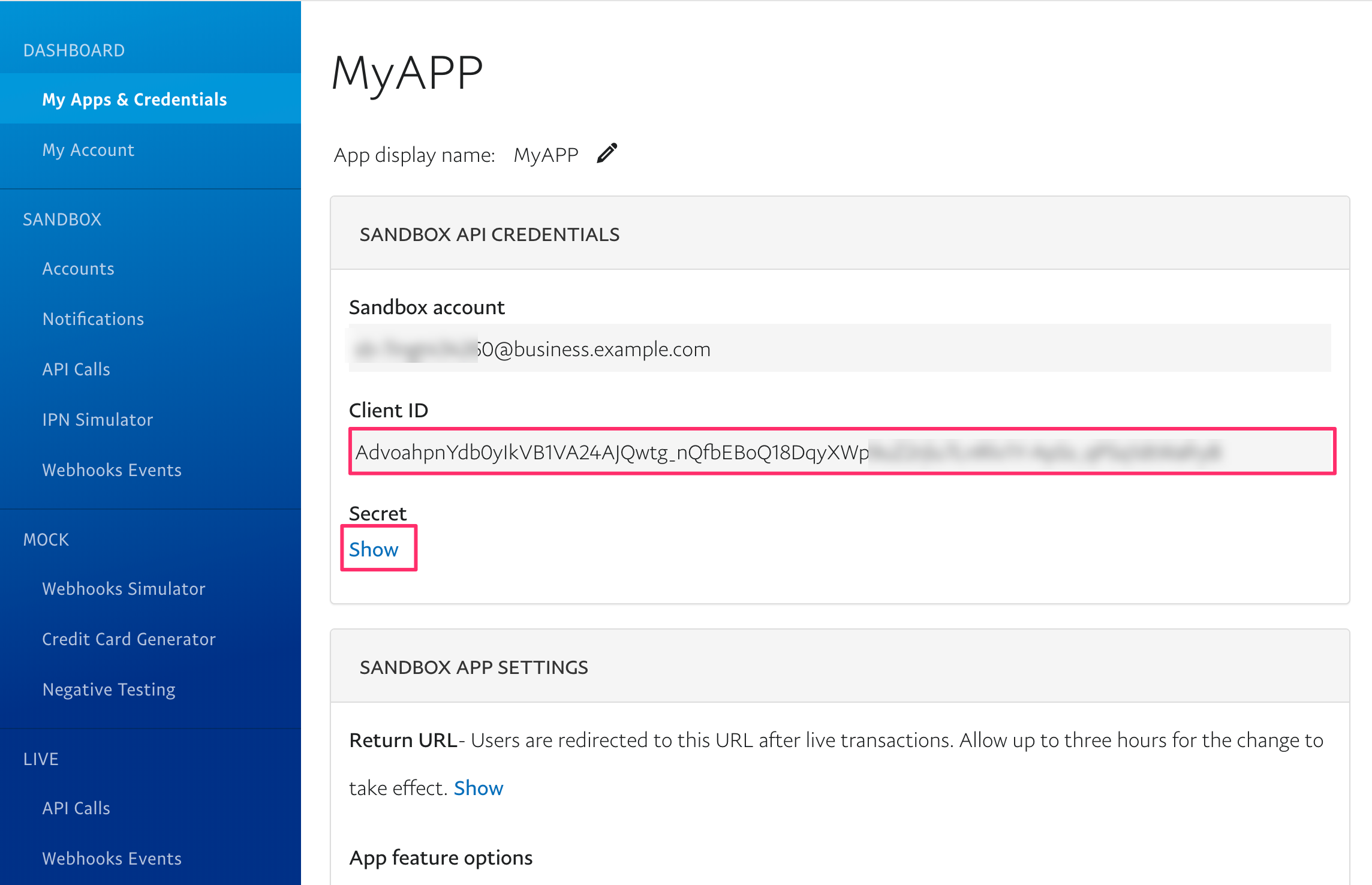1372x885 pixels.
Task: Click the App display name label
Action: pyautogui.click(x=414, y=155)
